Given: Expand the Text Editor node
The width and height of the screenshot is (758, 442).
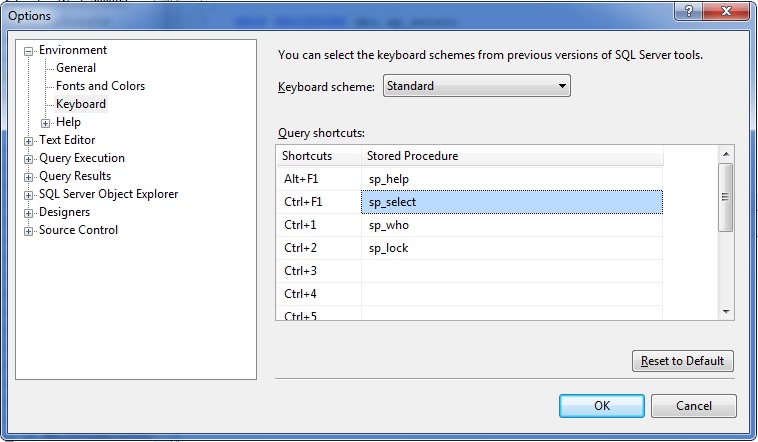Looking at the screenshot, I should (29, 141).
